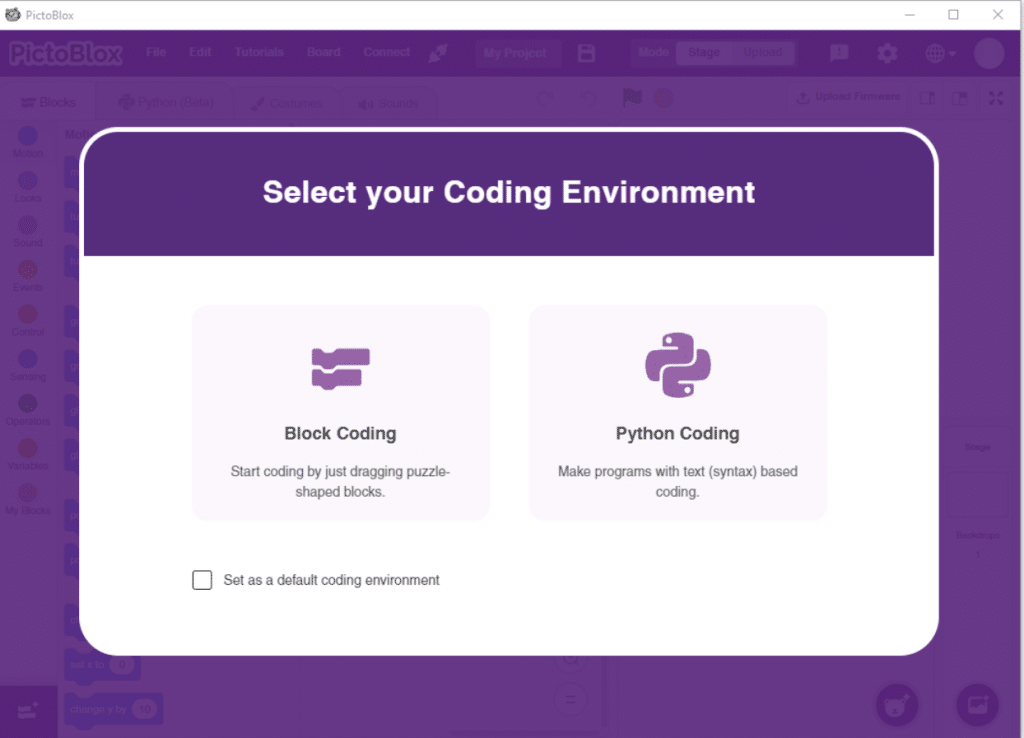Choose the Python Coding environment card

[677, 412]
